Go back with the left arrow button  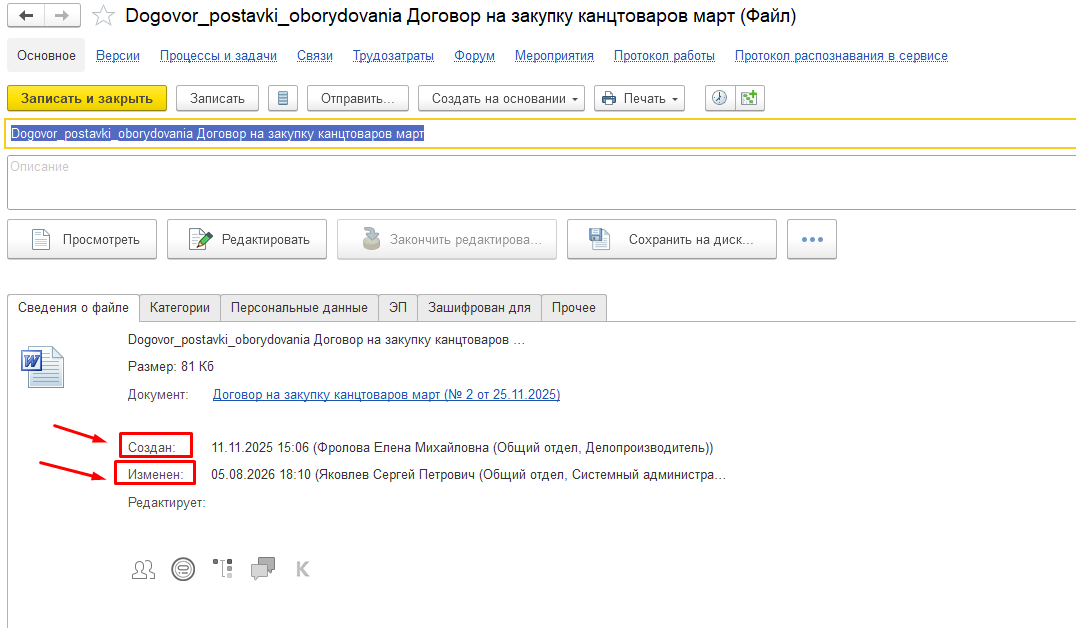click(26, 15)
